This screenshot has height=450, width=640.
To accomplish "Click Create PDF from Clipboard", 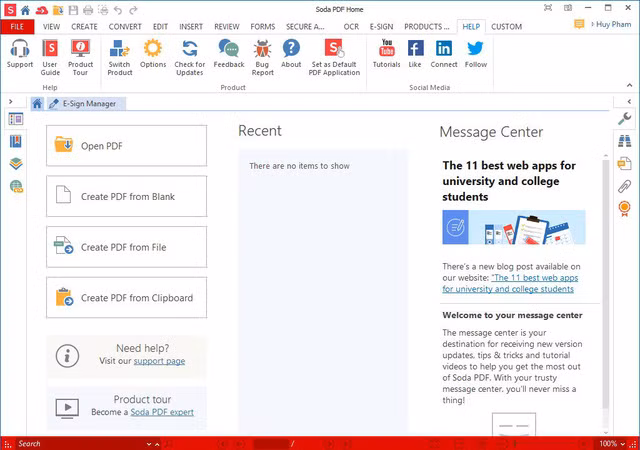I will coord(127,298).
